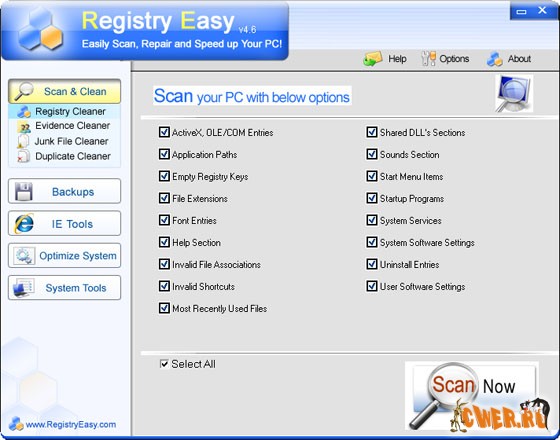Image resolution: width=560 pixels, height=440 pixels.
Task: Toggle Shared DLL's Sections checkbox
Action: [x=372, y=132]
